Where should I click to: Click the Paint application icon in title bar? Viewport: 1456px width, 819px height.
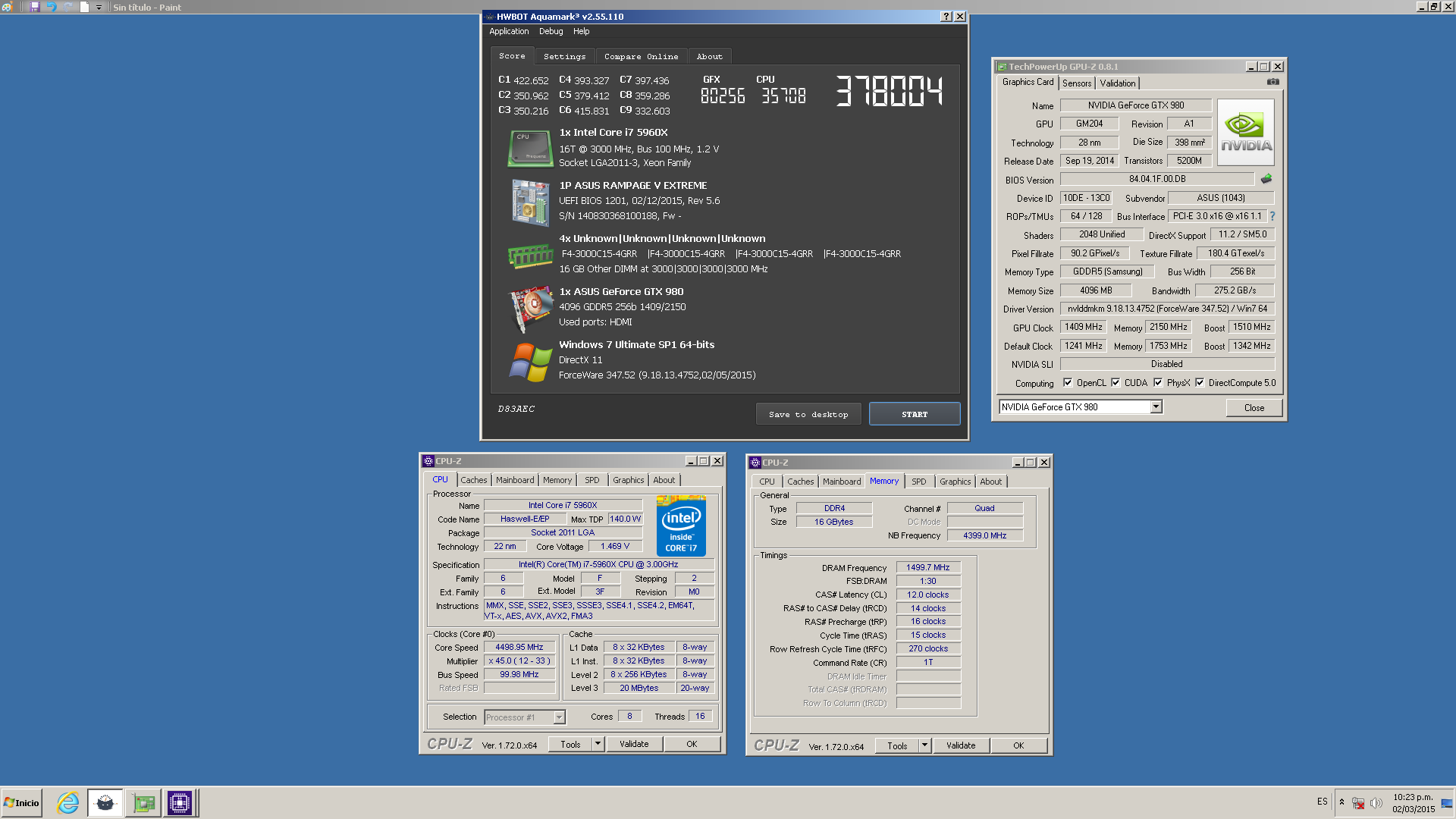click(x=7, y=7)
